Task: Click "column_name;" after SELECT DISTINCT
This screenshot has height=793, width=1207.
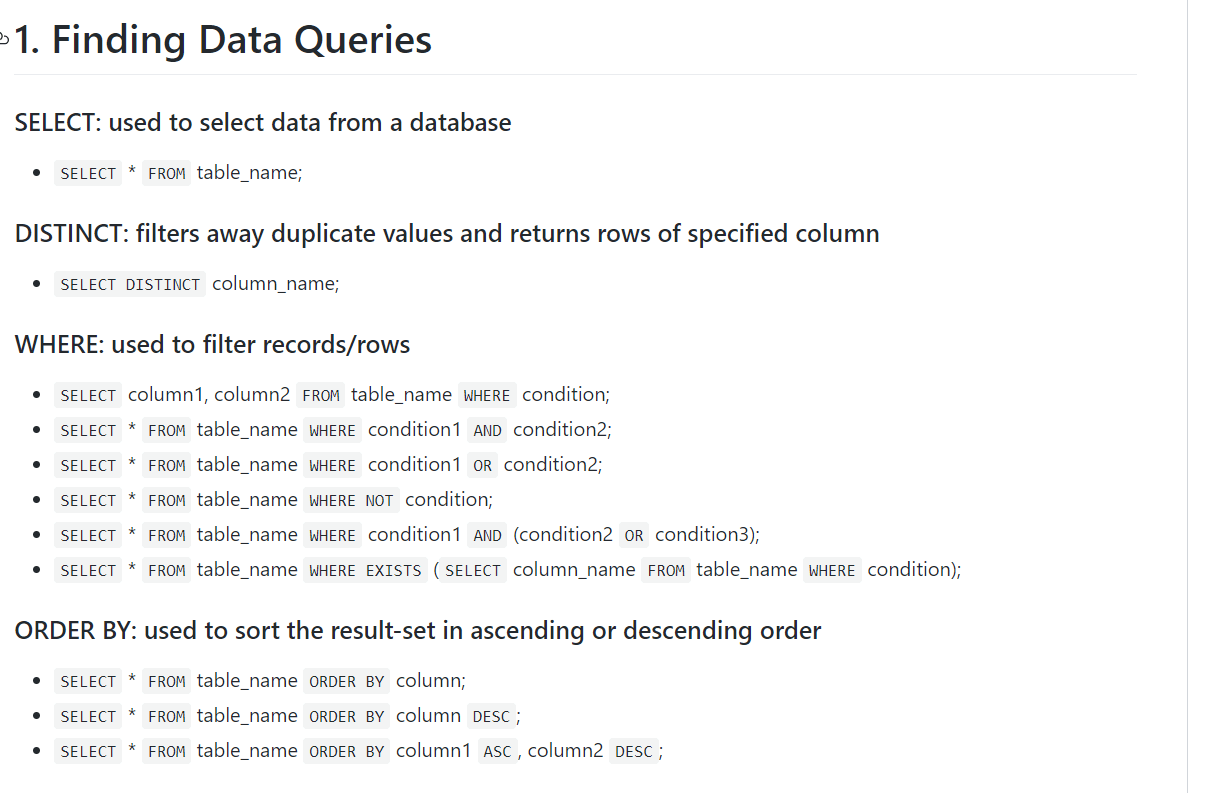Action: [276, 284]
